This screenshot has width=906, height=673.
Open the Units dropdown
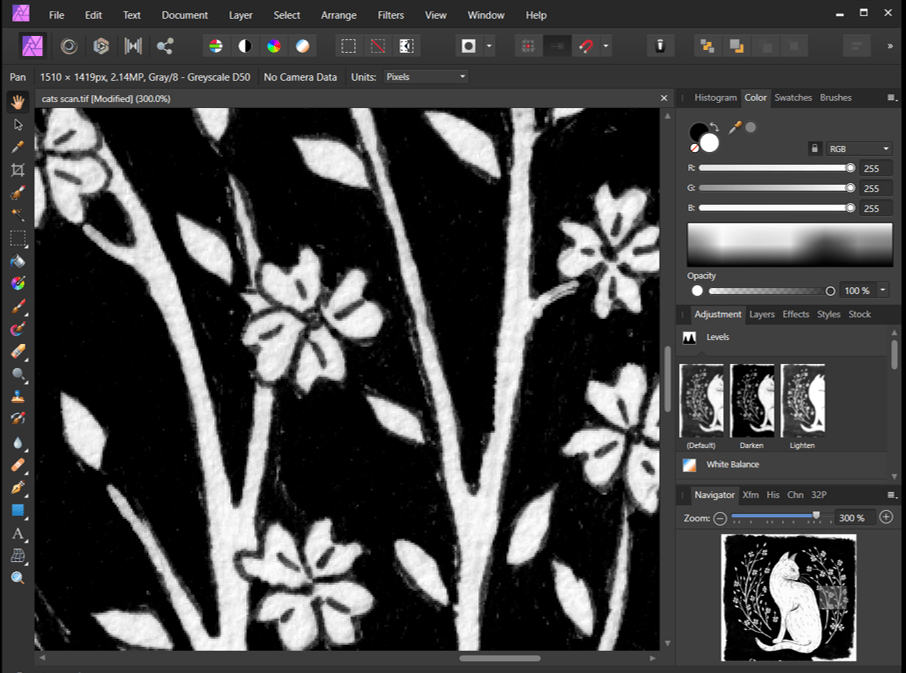[426, 77]
